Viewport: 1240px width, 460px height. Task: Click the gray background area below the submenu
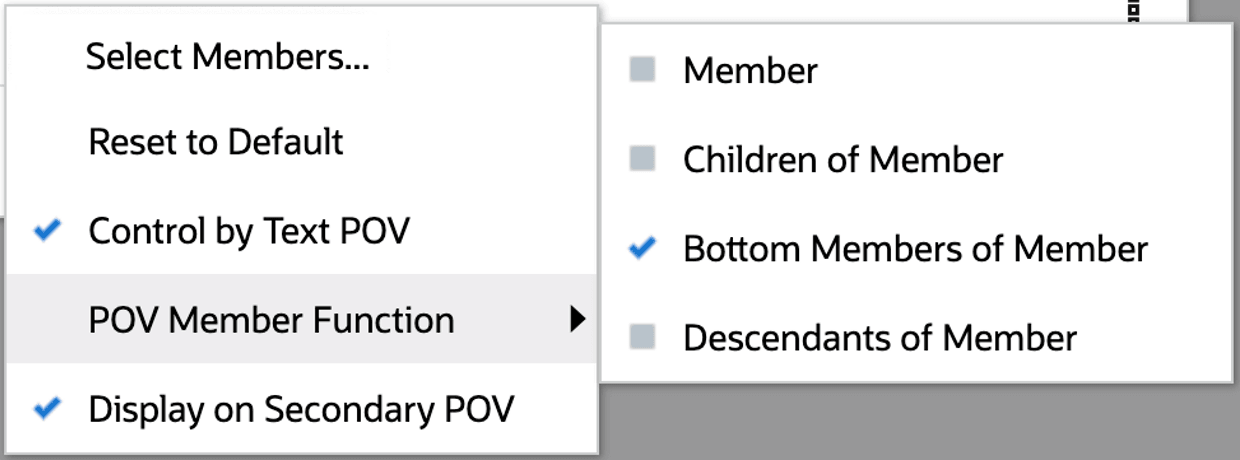(x=900, y=420)
